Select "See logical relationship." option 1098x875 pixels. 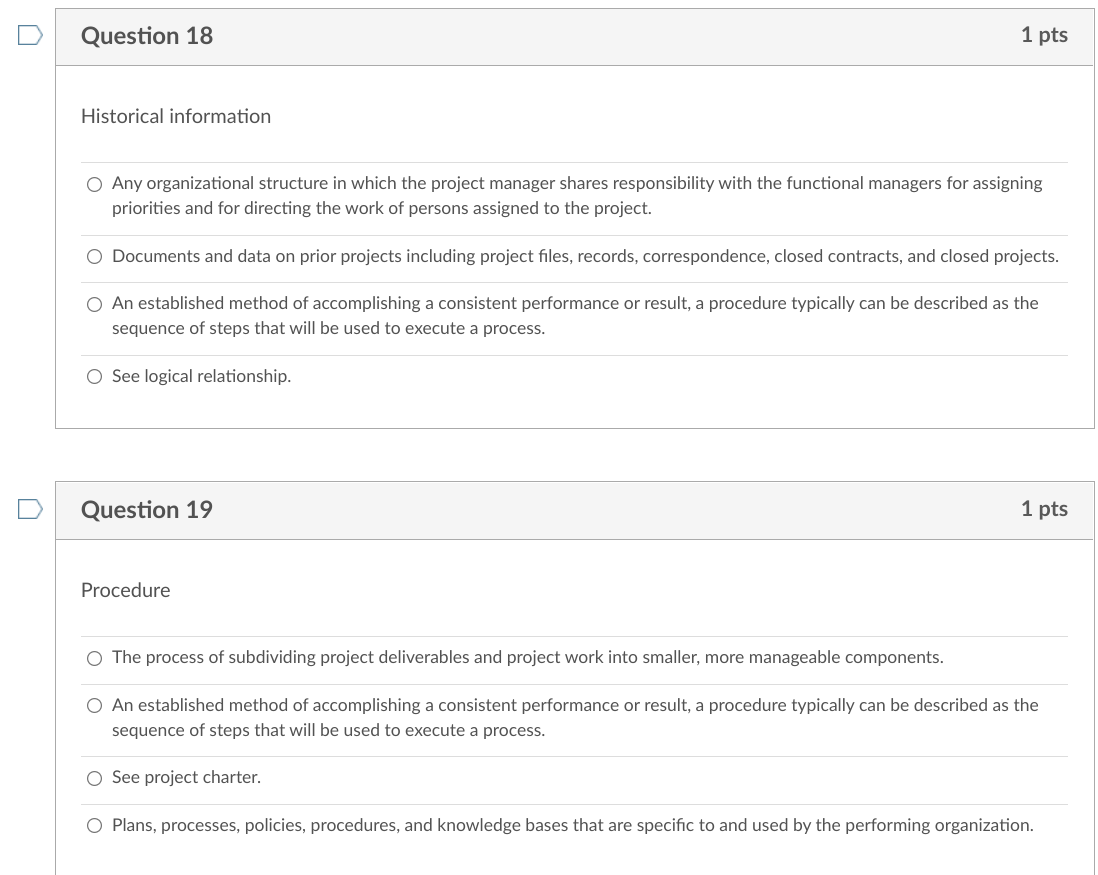[93, 376]
